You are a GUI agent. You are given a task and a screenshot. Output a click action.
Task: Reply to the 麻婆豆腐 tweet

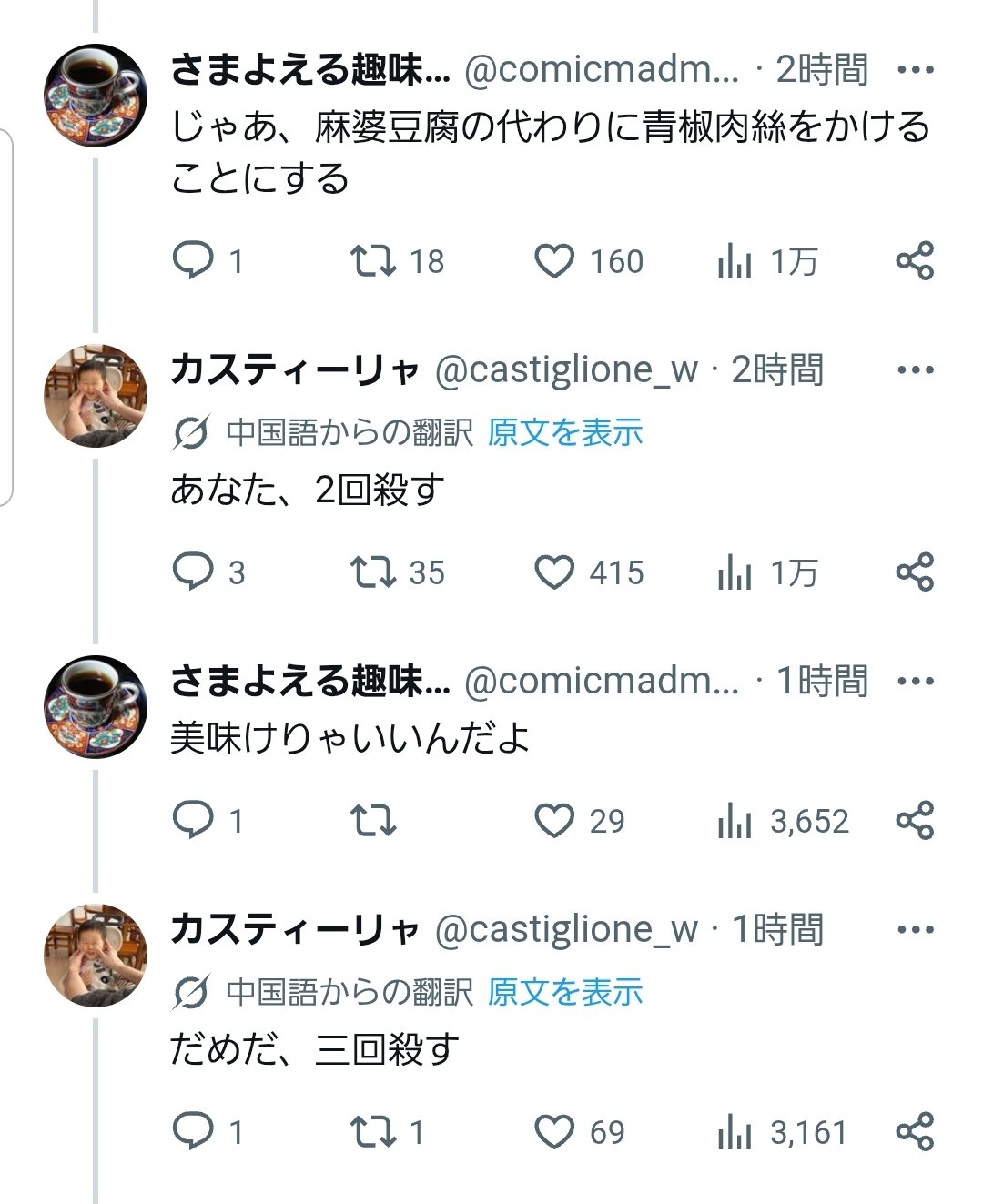[x=193, y=262]
